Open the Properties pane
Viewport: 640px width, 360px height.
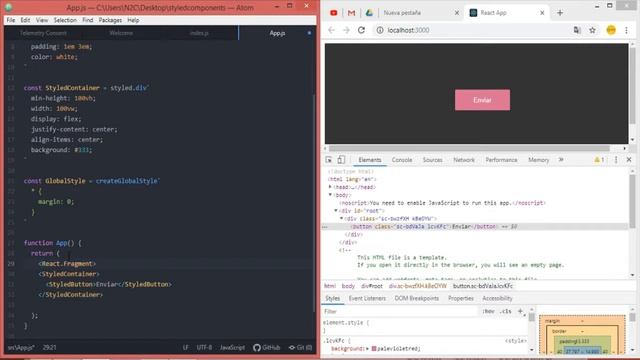[461, 298]
